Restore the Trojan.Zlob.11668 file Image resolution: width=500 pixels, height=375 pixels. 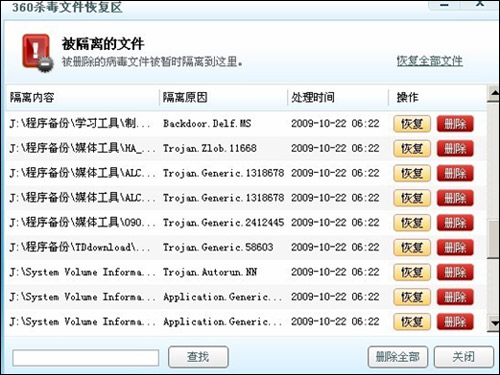(x=412, y=149)
